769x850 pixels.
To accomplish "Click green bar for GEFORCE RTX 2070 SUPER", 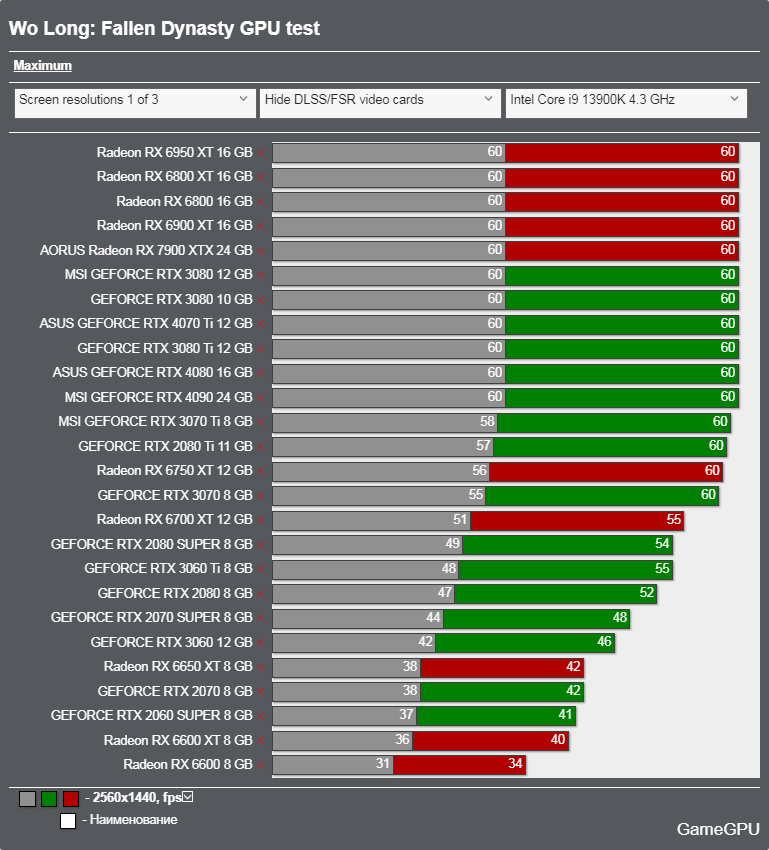I will (537, 618).
